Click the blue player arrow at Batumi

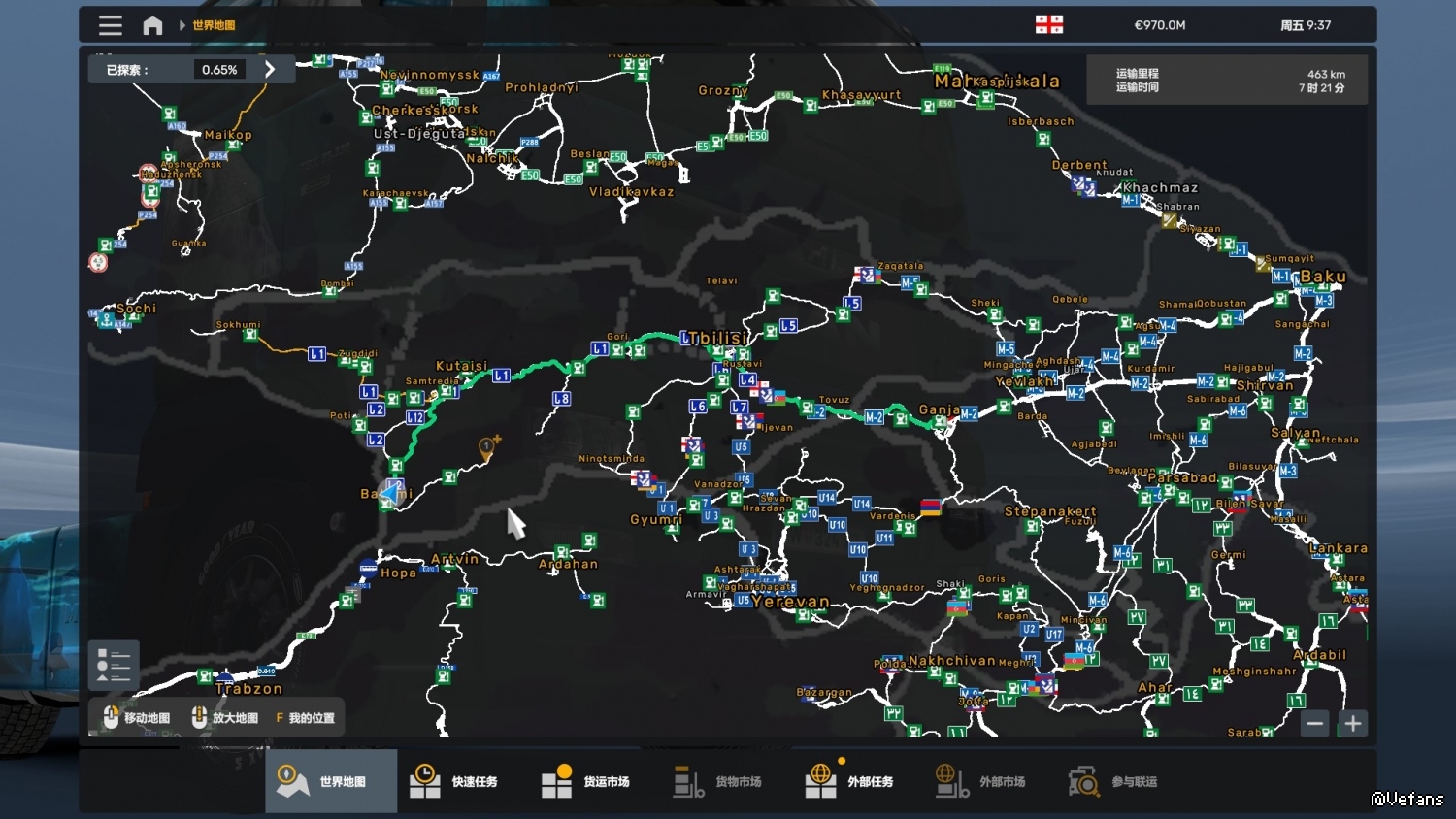coord(390,493)
